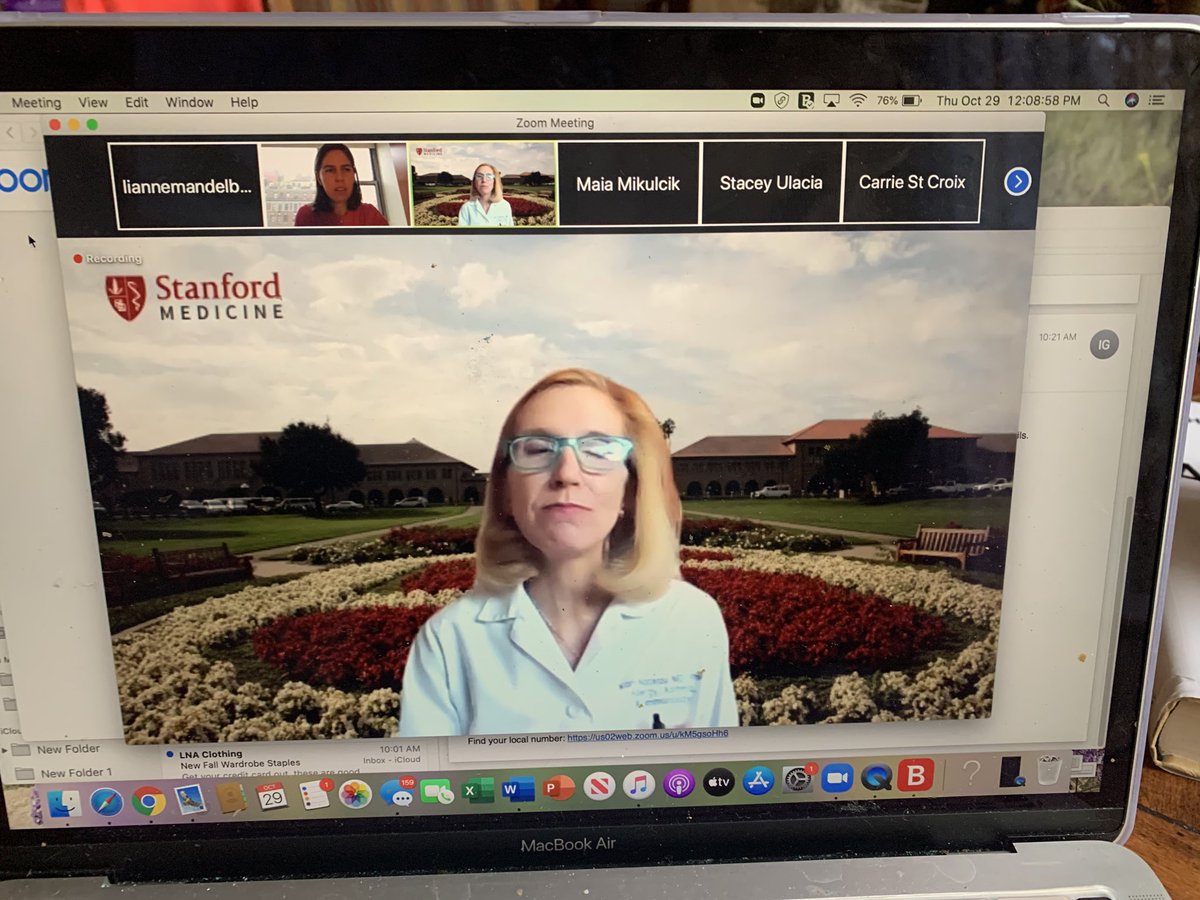Expand New Folder disclosure triangle

[x=5, y=749]
